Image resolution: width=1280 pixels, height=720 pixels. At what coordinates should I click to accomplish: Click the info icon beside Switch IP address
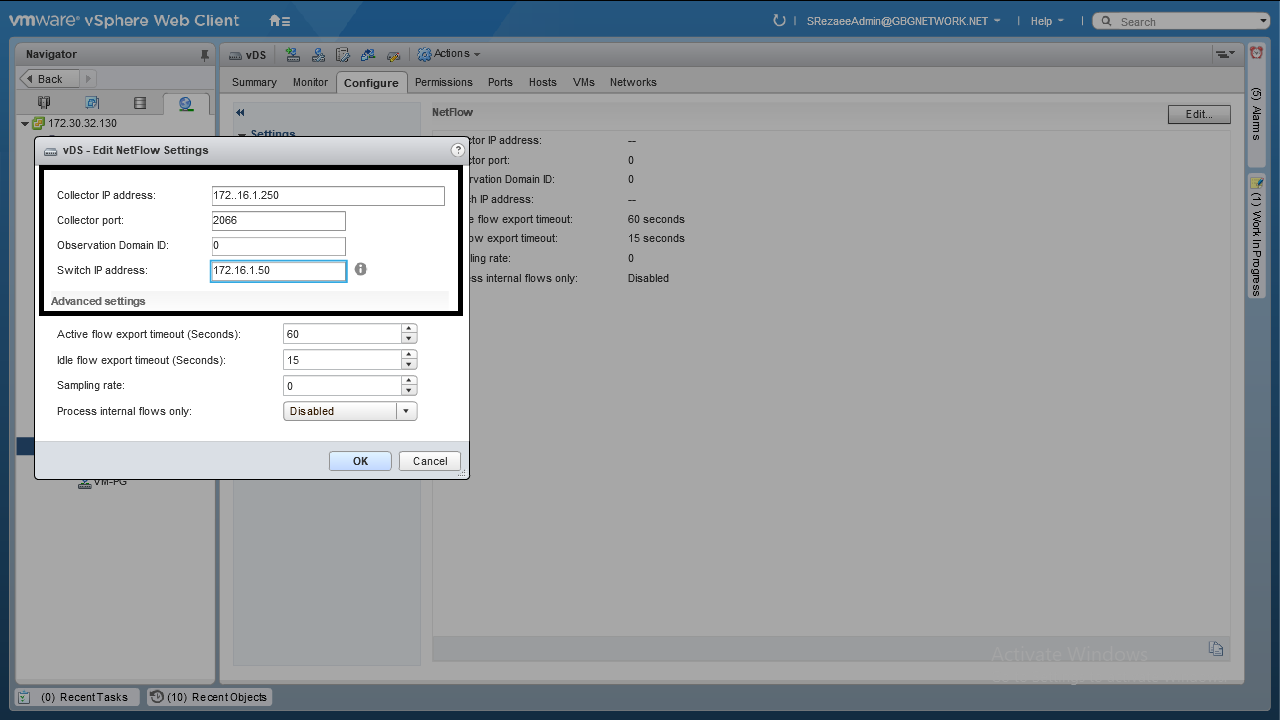coord(361,269)
